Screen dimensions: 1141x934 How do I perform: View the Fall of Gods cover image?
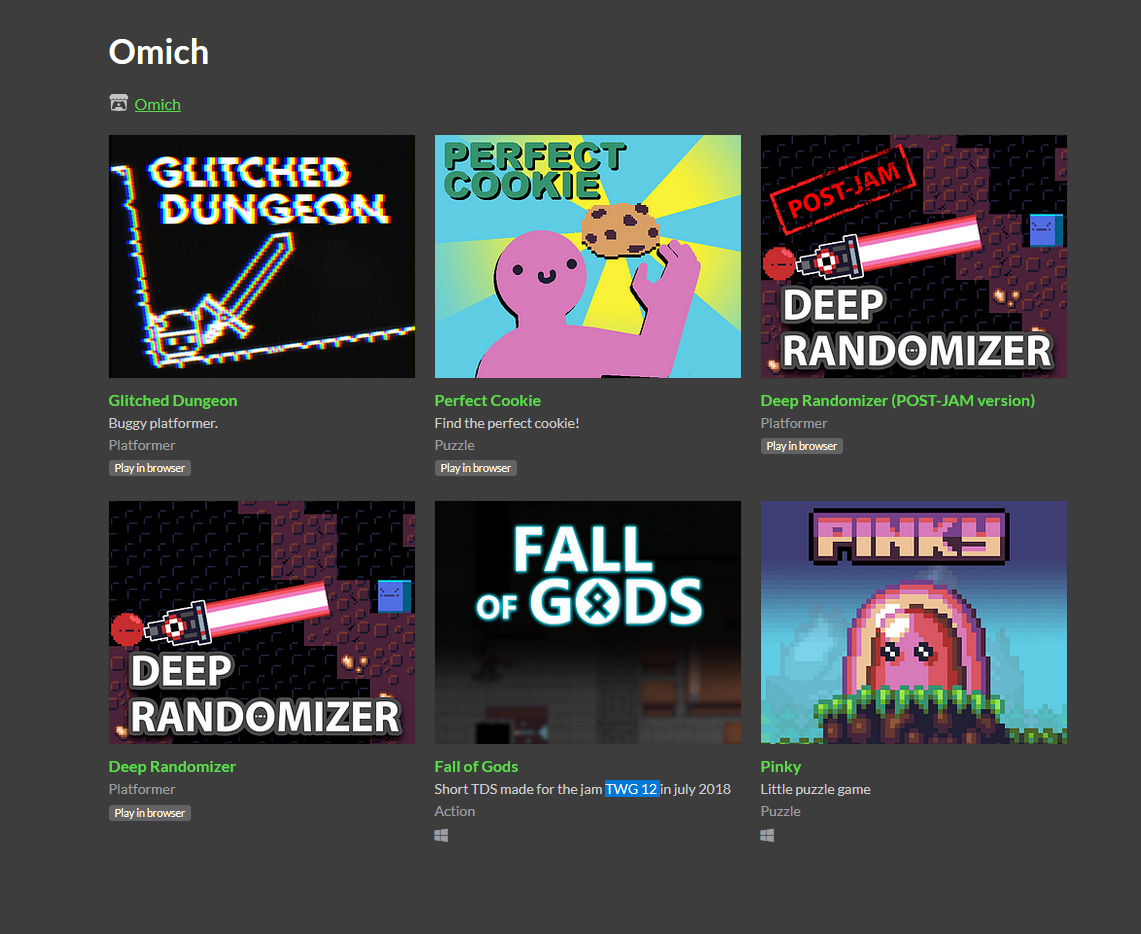[588, 622]
